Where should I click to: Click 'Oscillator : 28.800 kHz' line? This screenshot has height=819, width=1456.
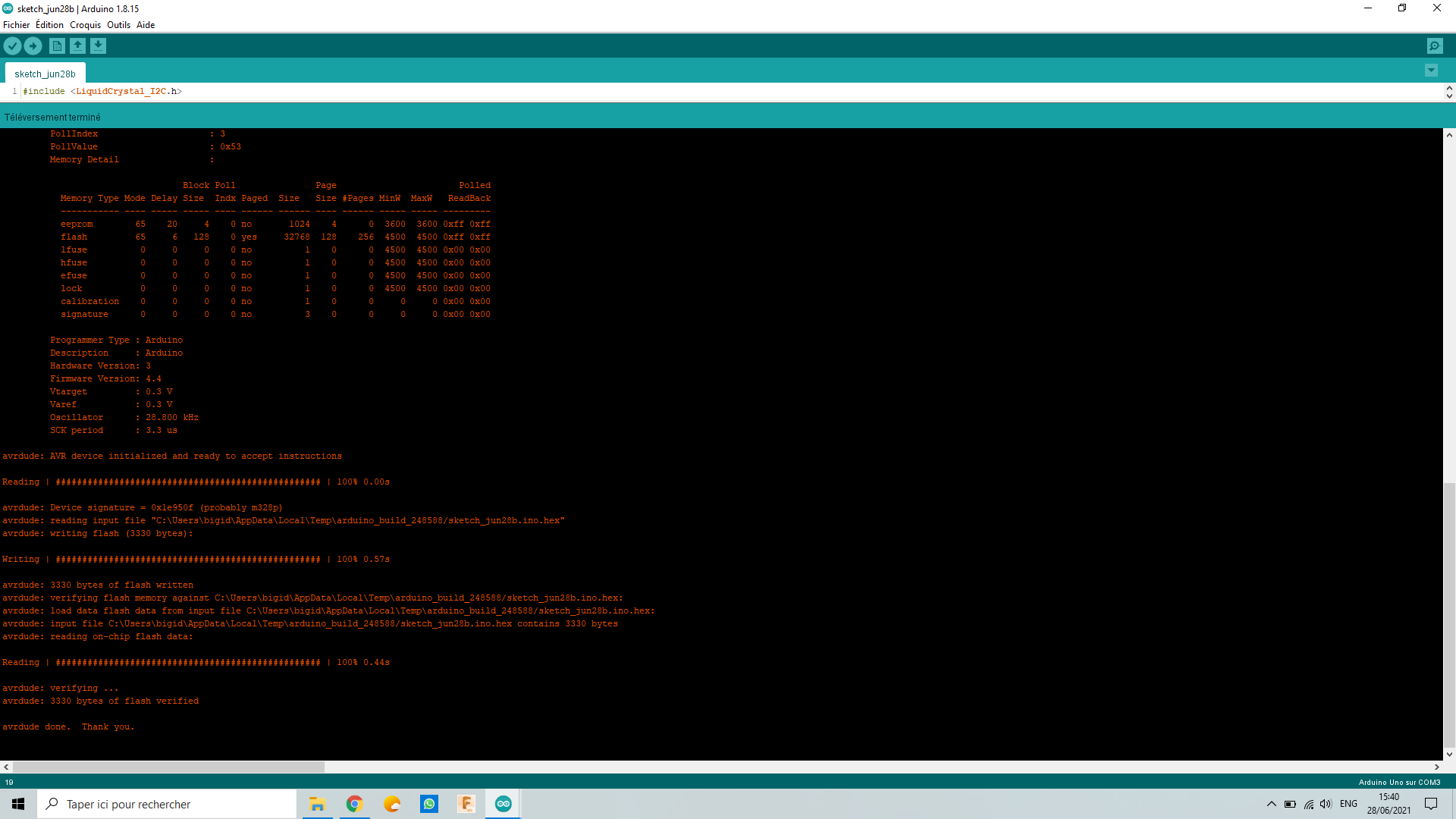pyautogui.click(x=124, y=417)
